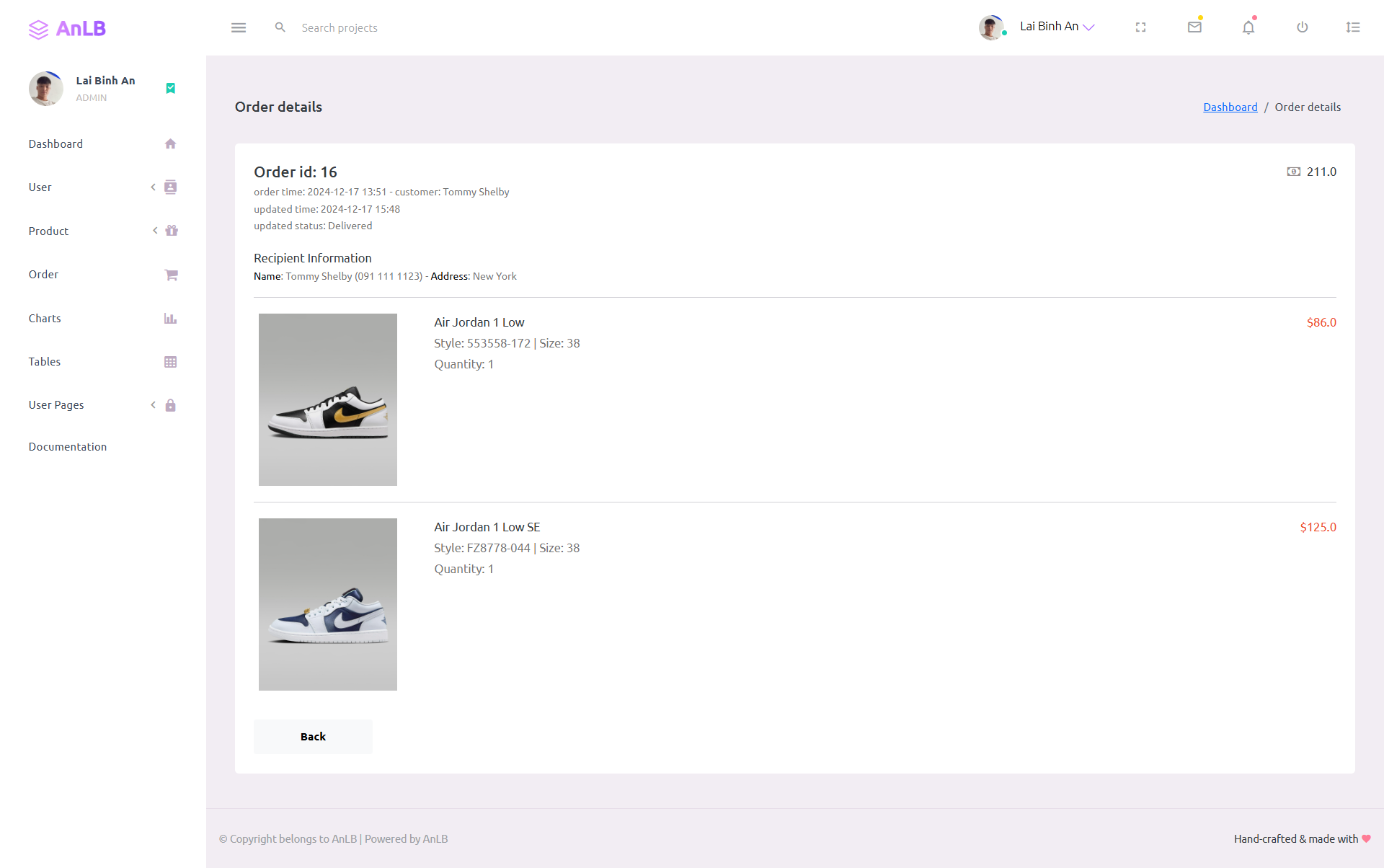Expand the Product sidebar submenu
This screenshot has height=868, width=1384.
click(x=102, y=231)
